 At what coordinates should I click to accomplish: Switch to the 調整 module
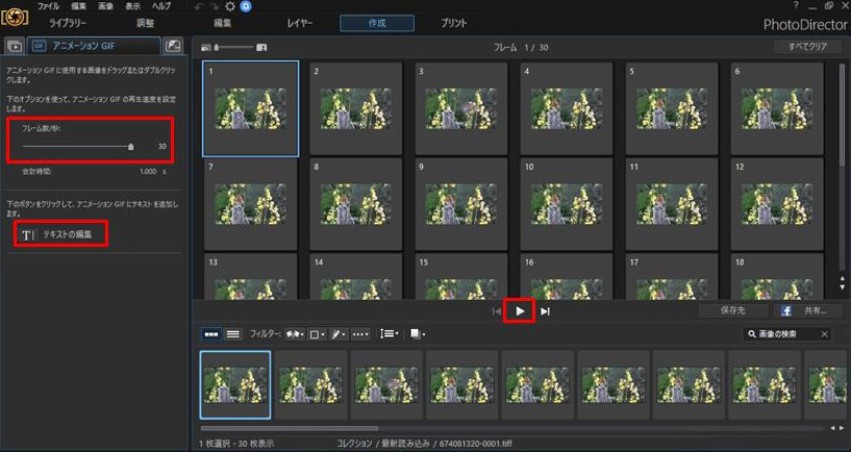tap(145, 23)
